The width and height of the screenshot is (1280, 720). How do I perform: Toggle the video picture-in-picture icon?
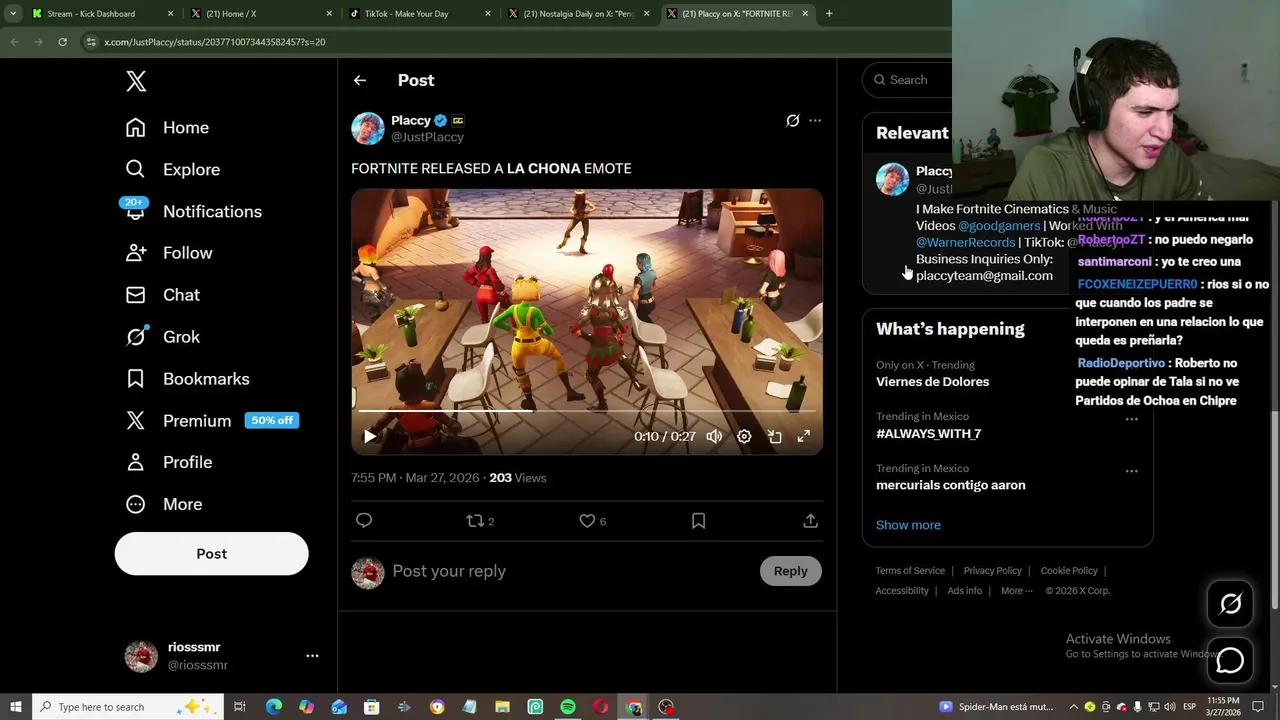click(x=774, y=437)
